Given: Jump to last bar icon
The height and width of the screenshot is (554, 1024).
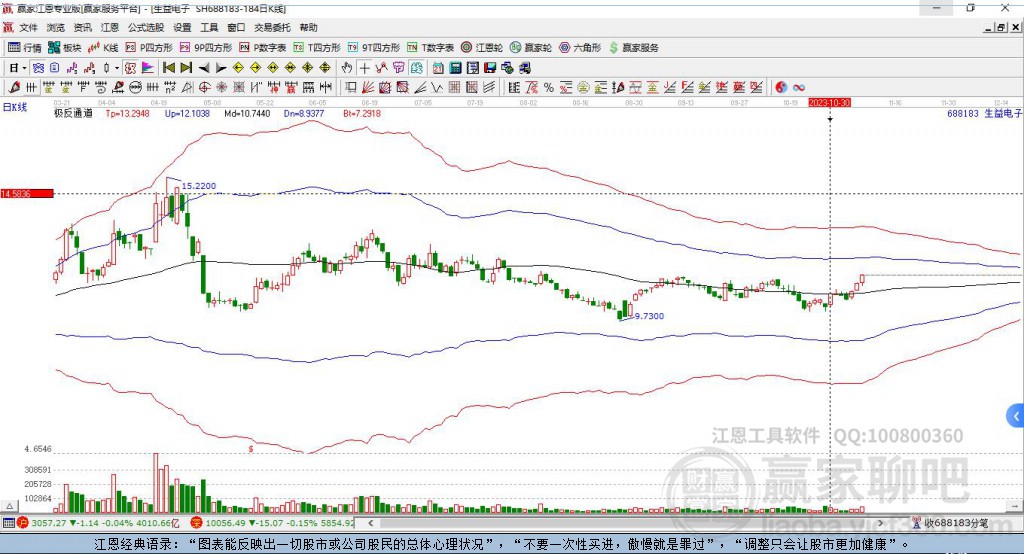Looking at the screenshot, I should coord(186,68).
